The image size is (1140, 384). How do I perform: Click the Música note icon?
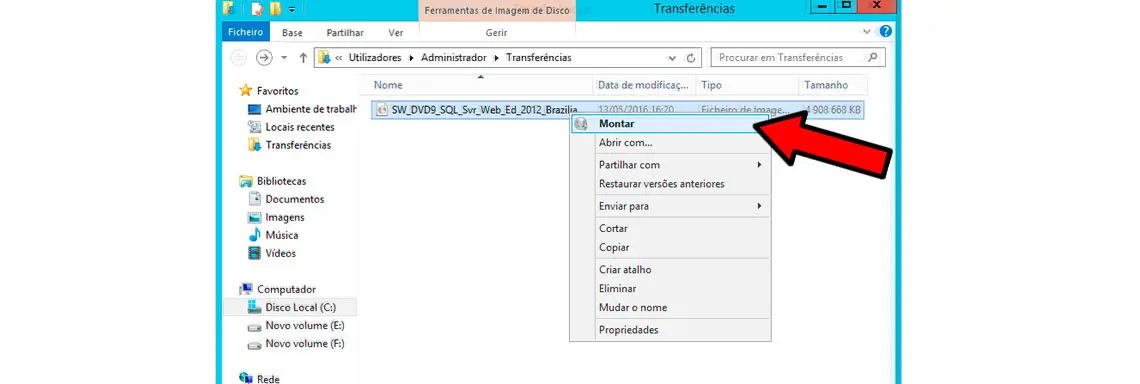coord(254,236)
